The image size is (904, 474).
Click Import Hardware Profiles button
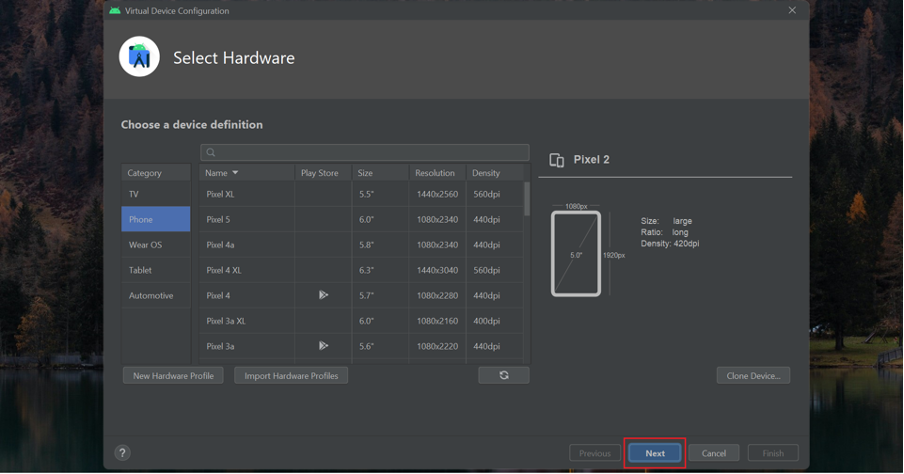point(291,375)
